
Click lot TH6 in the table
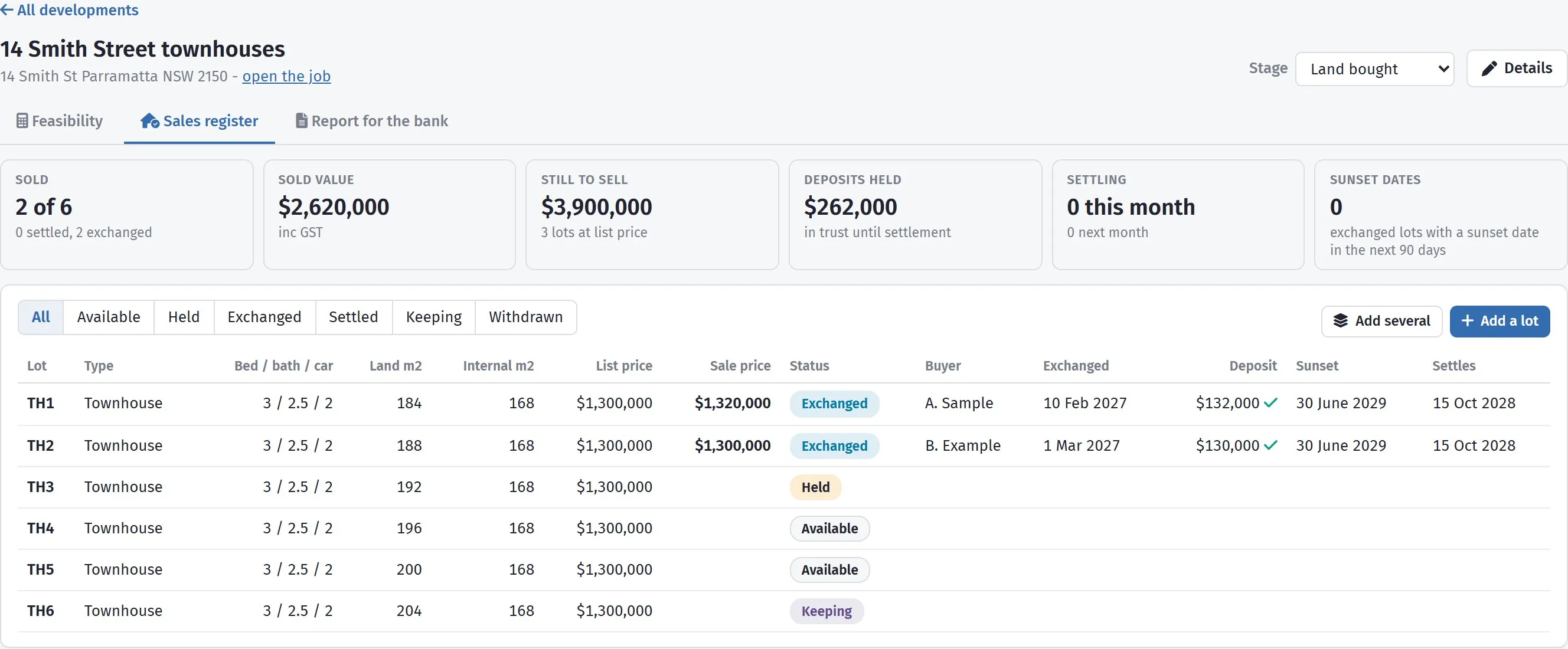pos(41,611)
